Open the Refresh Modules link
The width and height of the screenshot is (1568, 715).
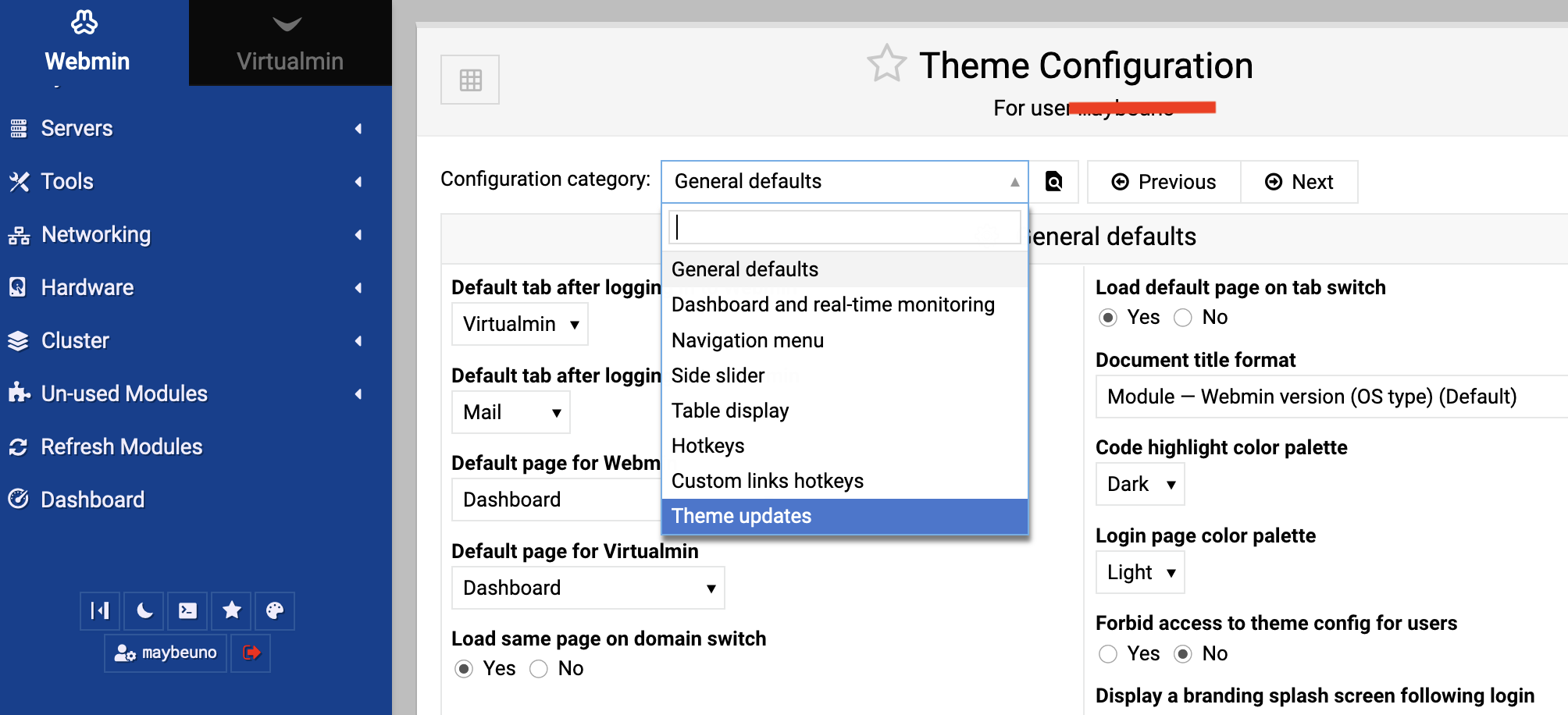click(x=121, y=446)
